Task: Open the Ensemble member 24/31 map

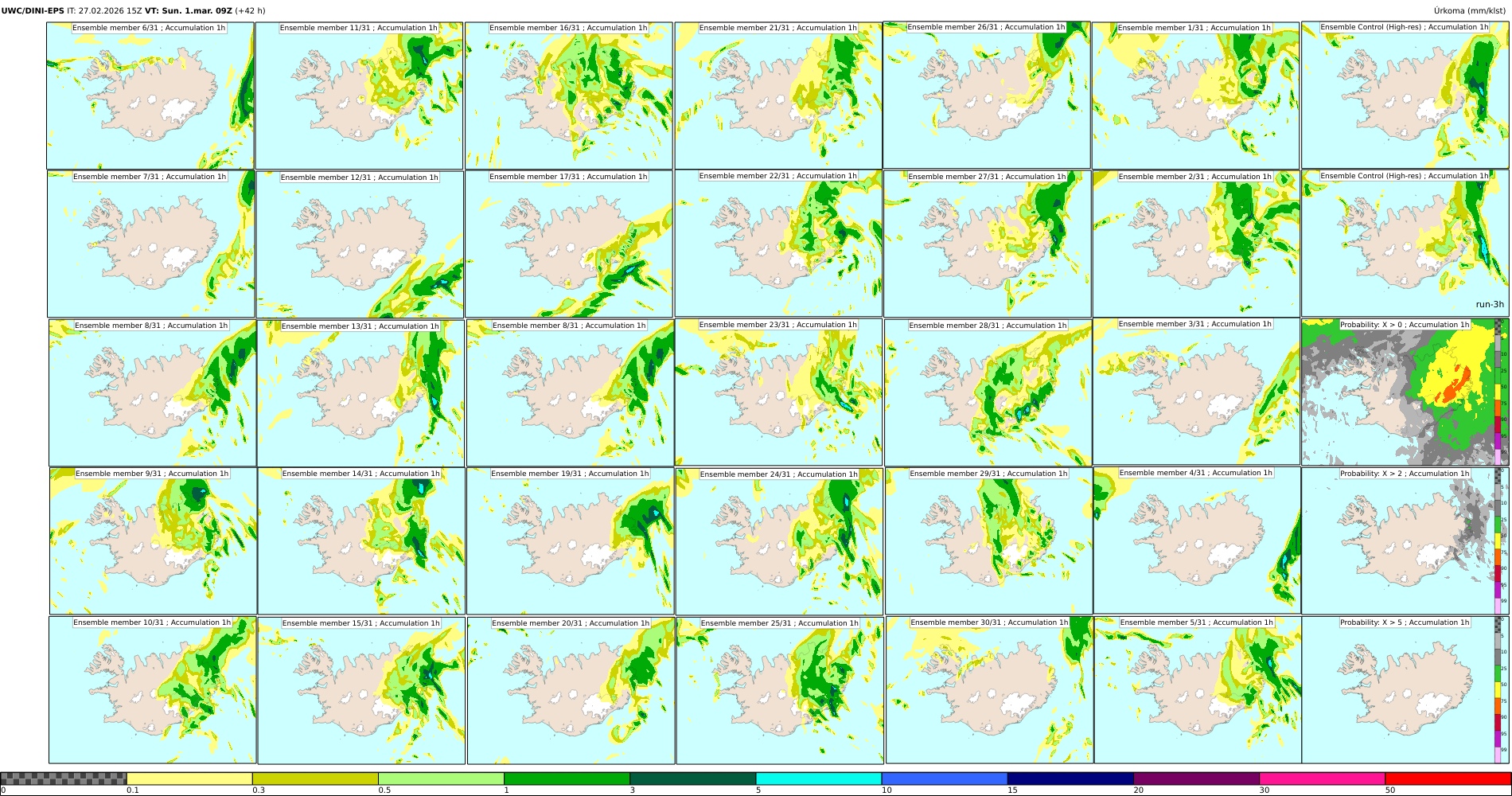Action: tap(780, 541)
